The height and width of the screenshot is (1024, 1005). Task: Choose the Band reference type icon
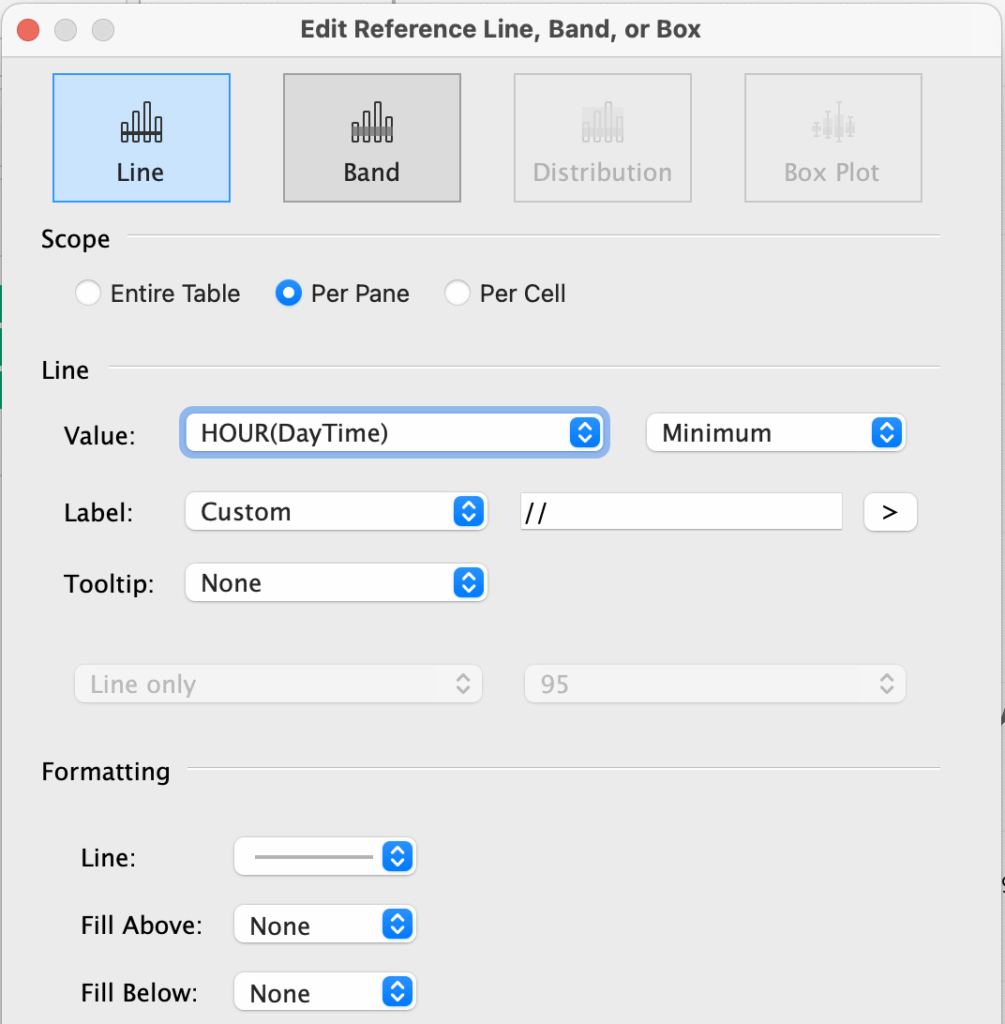coord(372,138)
